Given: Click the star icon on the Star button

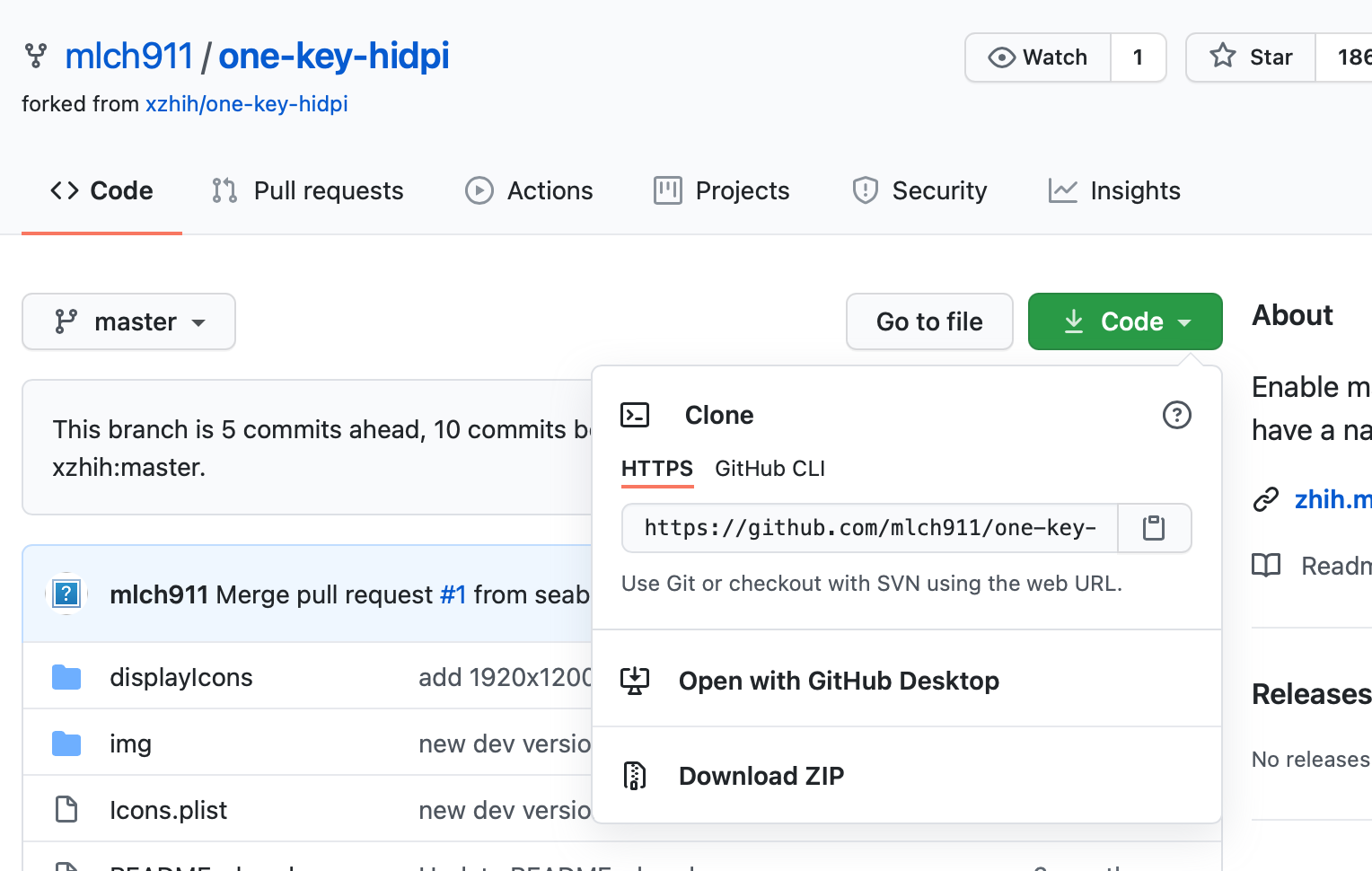Looking at the screenshot, I should pyautogui.click(x=1222, y=56).
